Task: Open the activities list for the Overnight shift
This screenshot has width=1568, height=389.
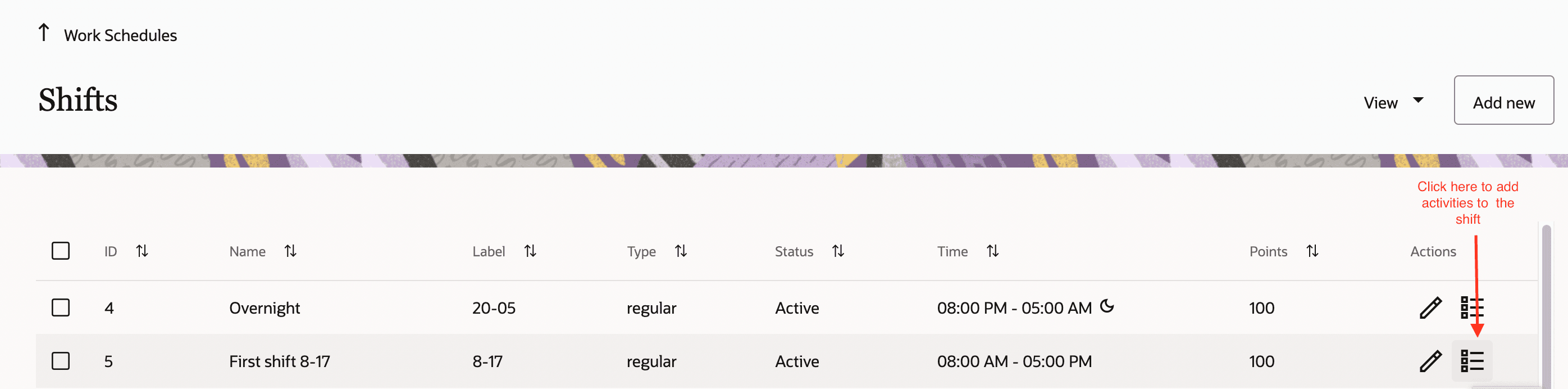Action: point(1473,308)
